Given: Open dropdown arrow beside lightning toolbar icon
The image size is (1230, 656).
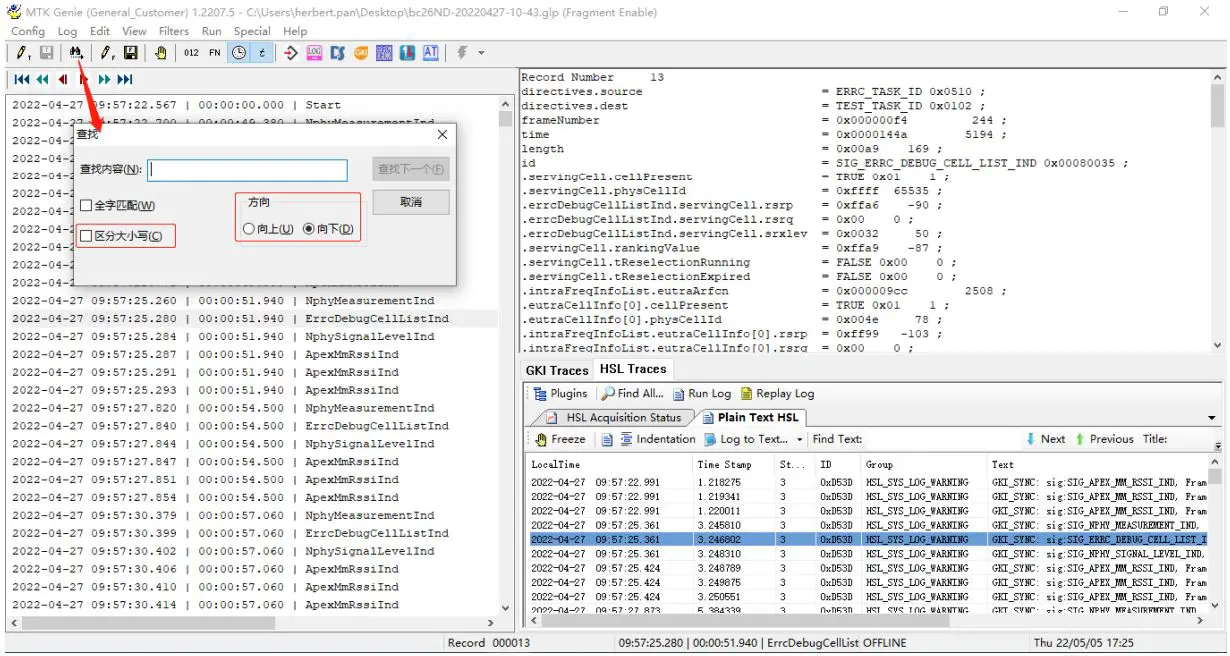Looking at the screenshot, I should [x=481, y=53].
